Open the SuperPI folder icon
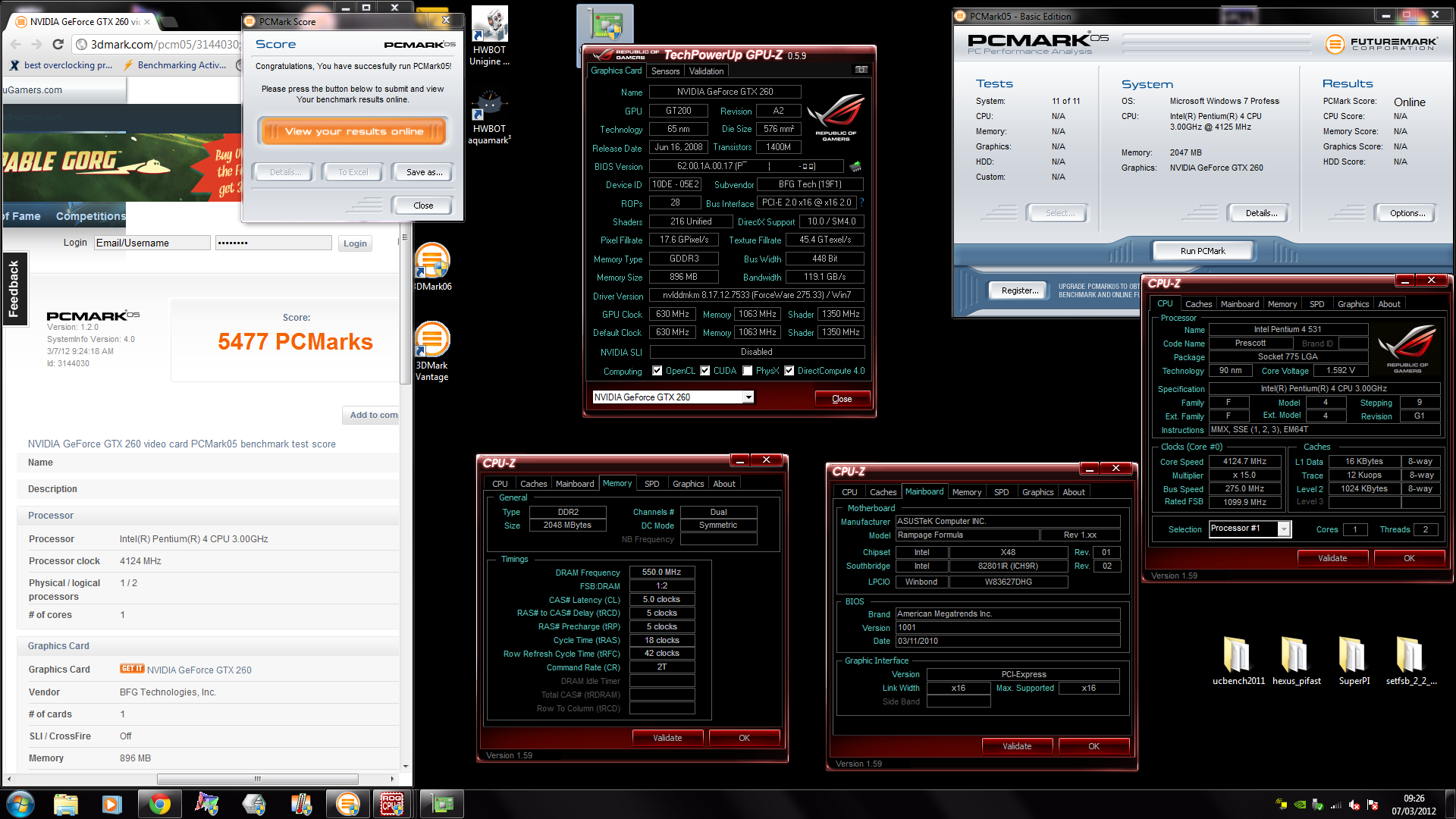 (1354, 661)
